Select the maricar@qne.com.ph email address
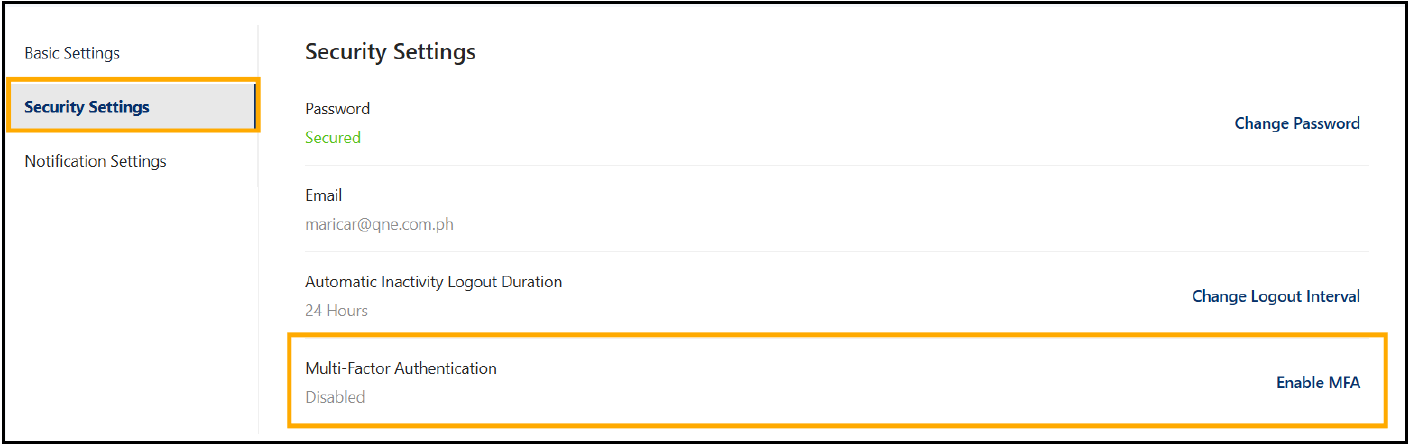This screenshot has height=446, width=1411. pos(379,225)
